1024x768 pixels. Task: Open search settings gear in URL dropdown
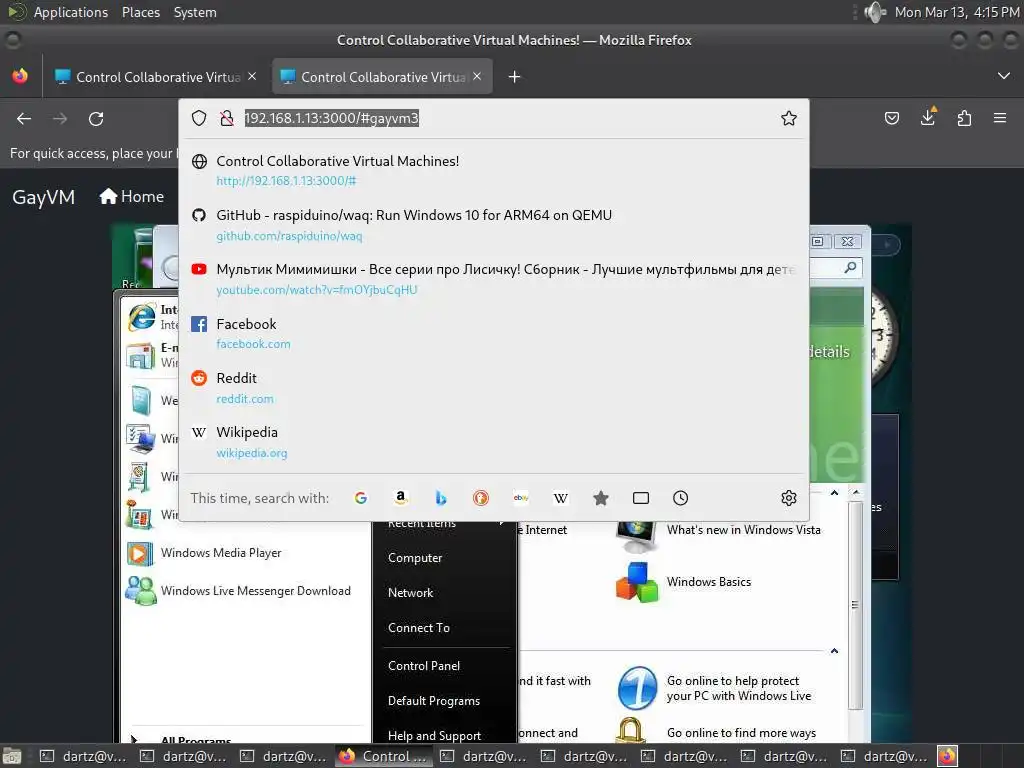tap(789, 498)
